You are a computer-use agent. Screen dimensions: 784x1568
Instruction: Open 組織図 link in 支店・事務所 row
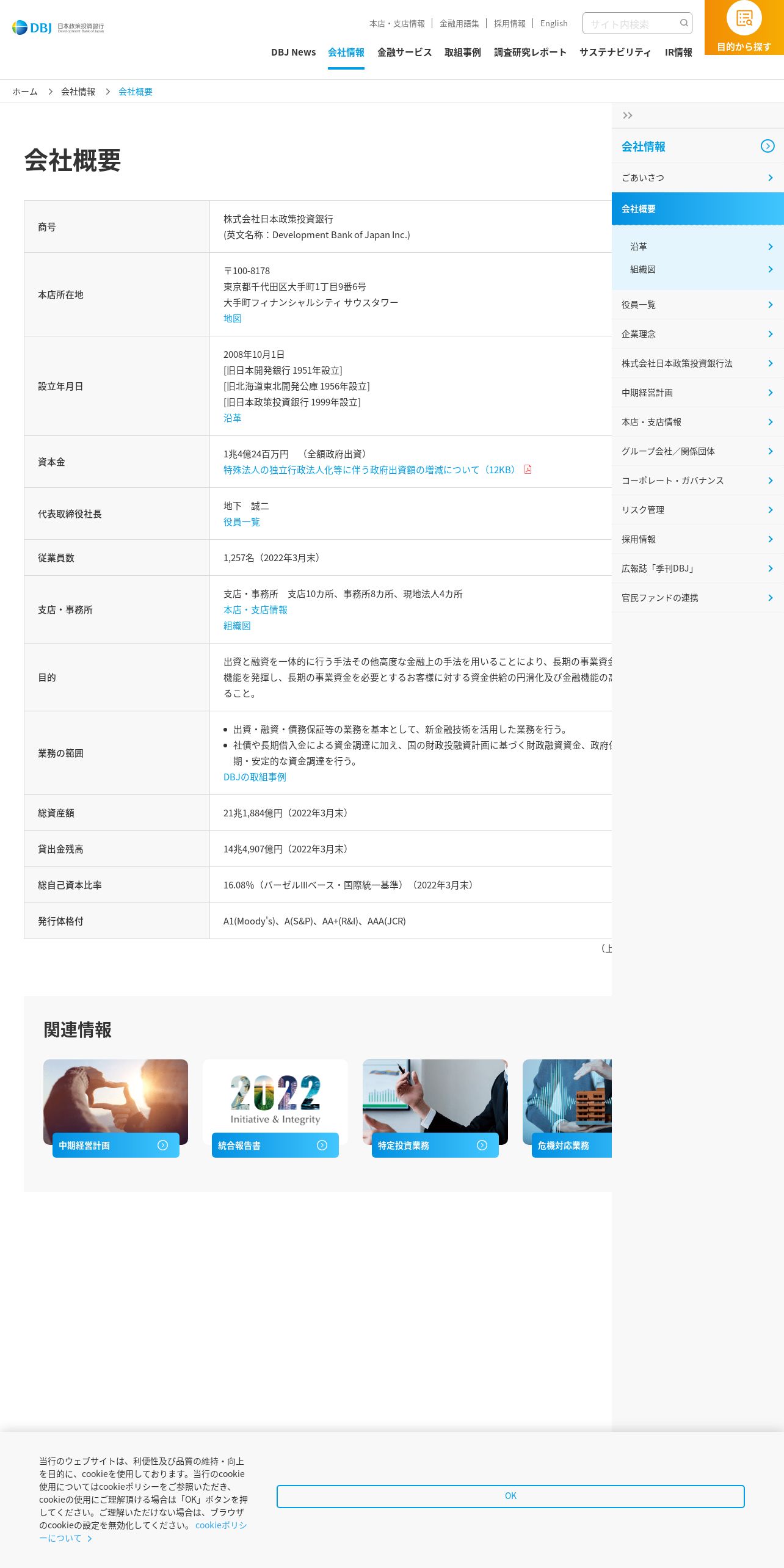[237, 625]
